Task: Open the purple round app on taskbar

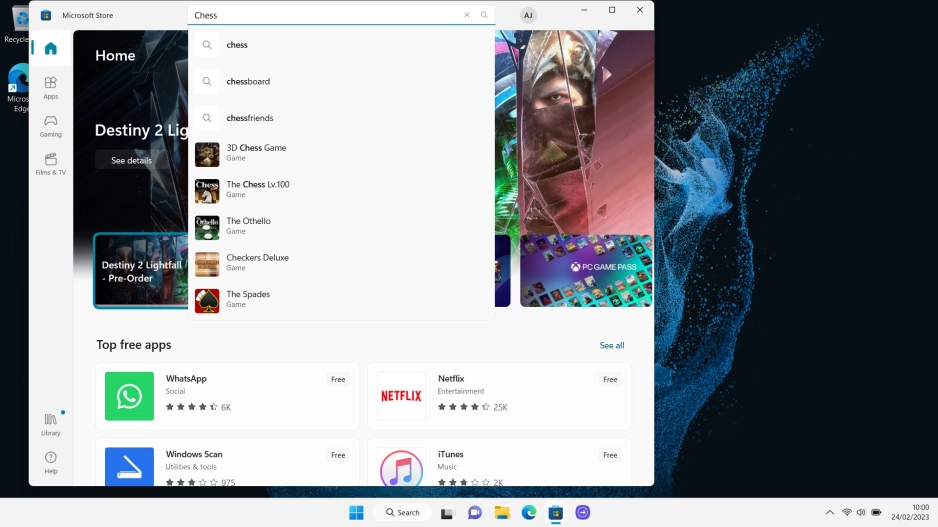Action: (x=583, y=513)
